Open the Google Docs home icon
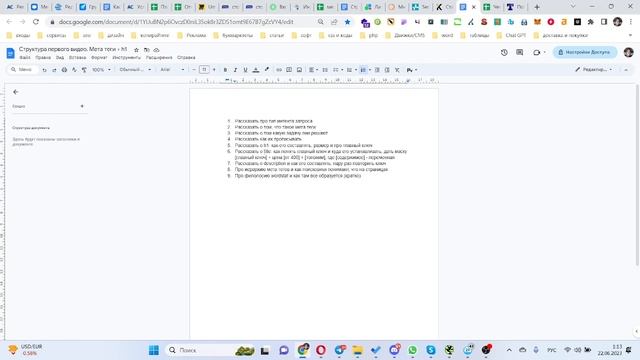 pos(10,53)
